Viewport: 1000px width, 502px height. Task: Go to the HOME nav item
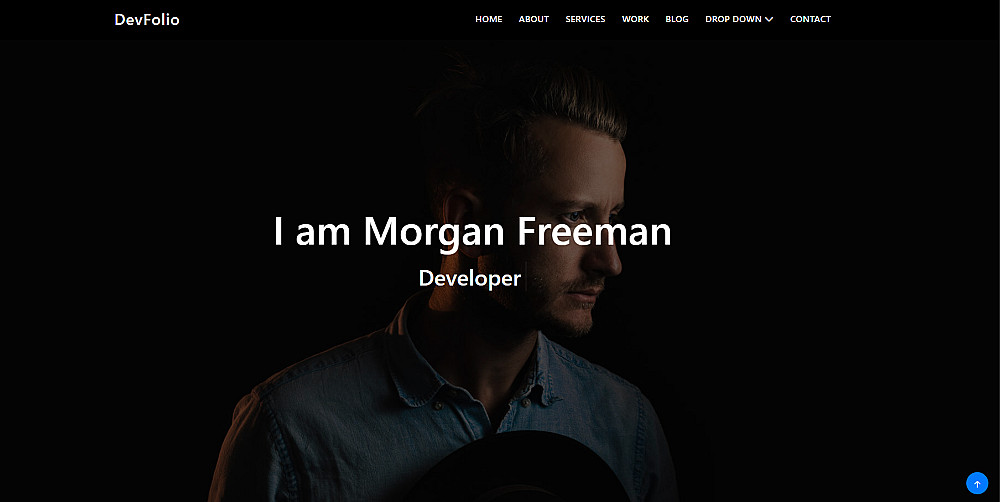pos(489,19)
